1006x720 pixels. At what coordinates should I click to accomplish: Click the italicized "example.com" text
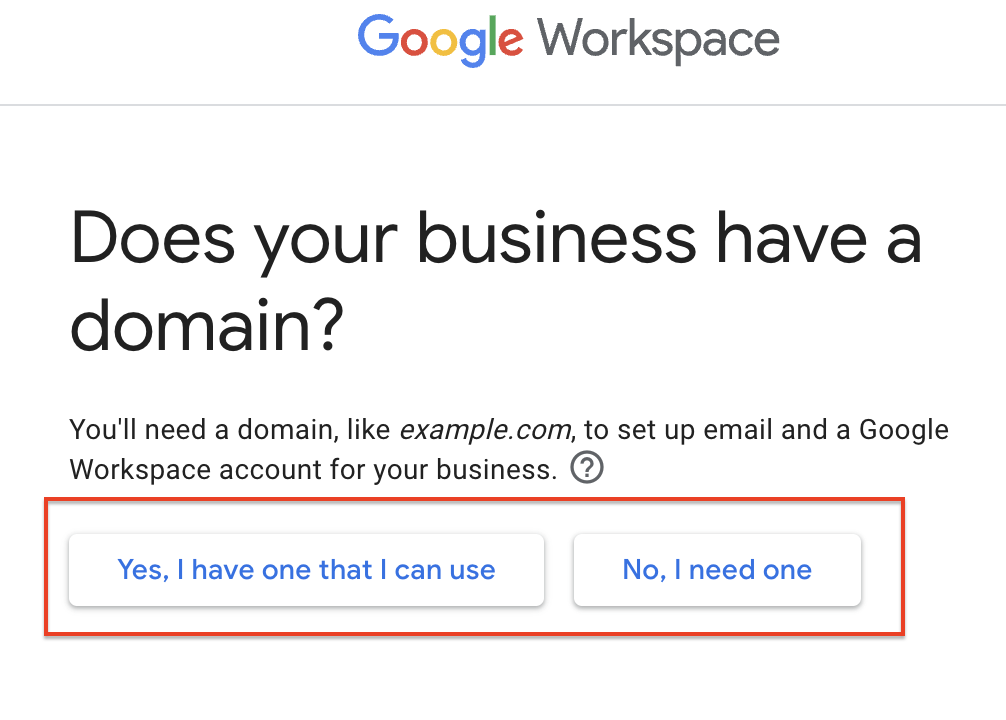pos(484,429)
